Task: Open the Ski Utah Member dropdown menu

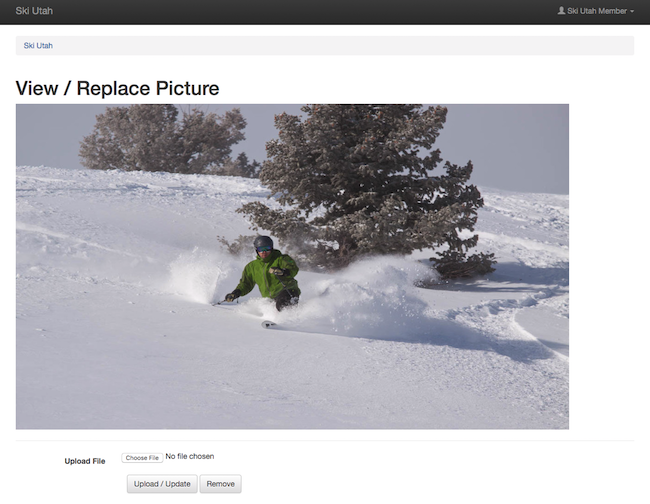Action: [597, 11]
